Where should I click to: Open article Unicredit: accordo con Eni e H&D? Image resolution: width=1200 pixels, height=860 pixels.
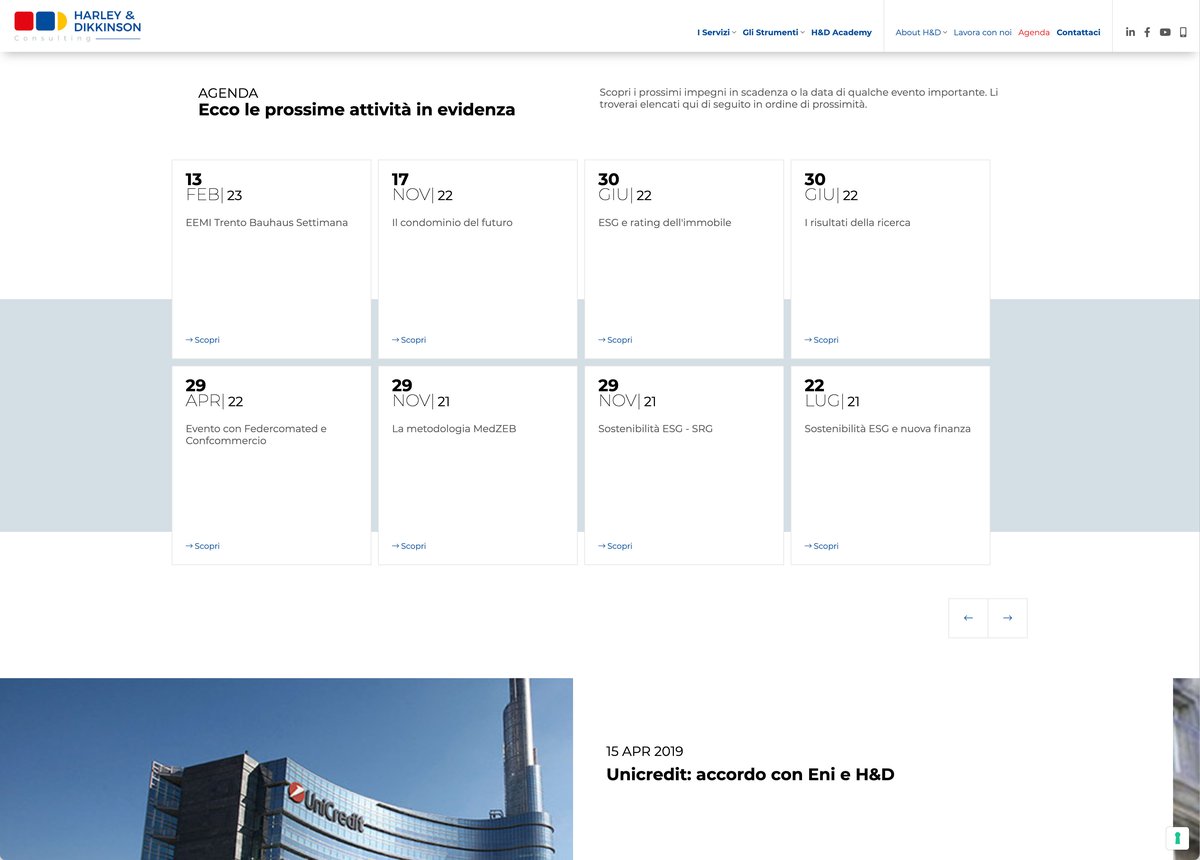point(750,774)
